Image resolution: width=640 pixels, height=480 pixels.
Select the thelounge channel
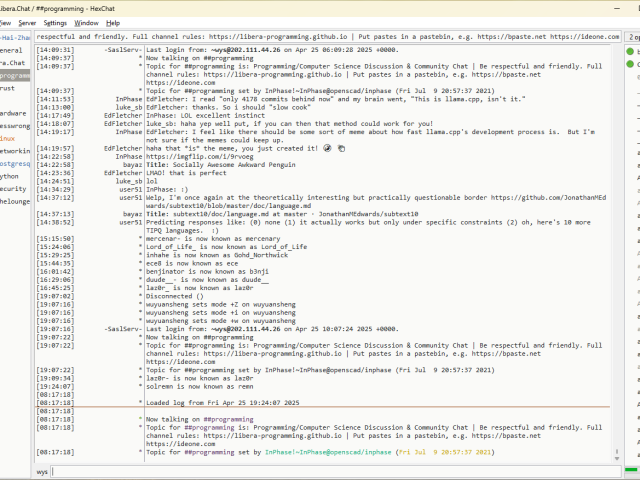click(15, 200)
